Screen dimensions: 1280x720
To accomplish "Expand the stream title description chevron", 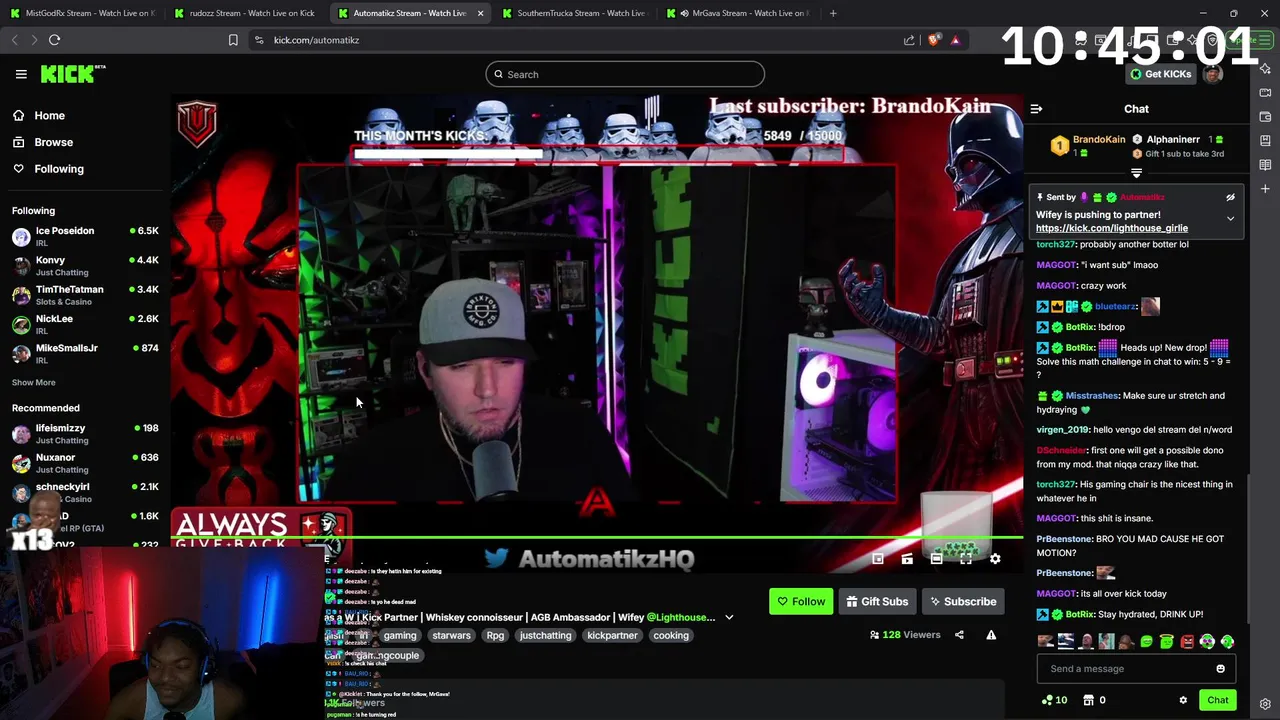I will 729,617.
